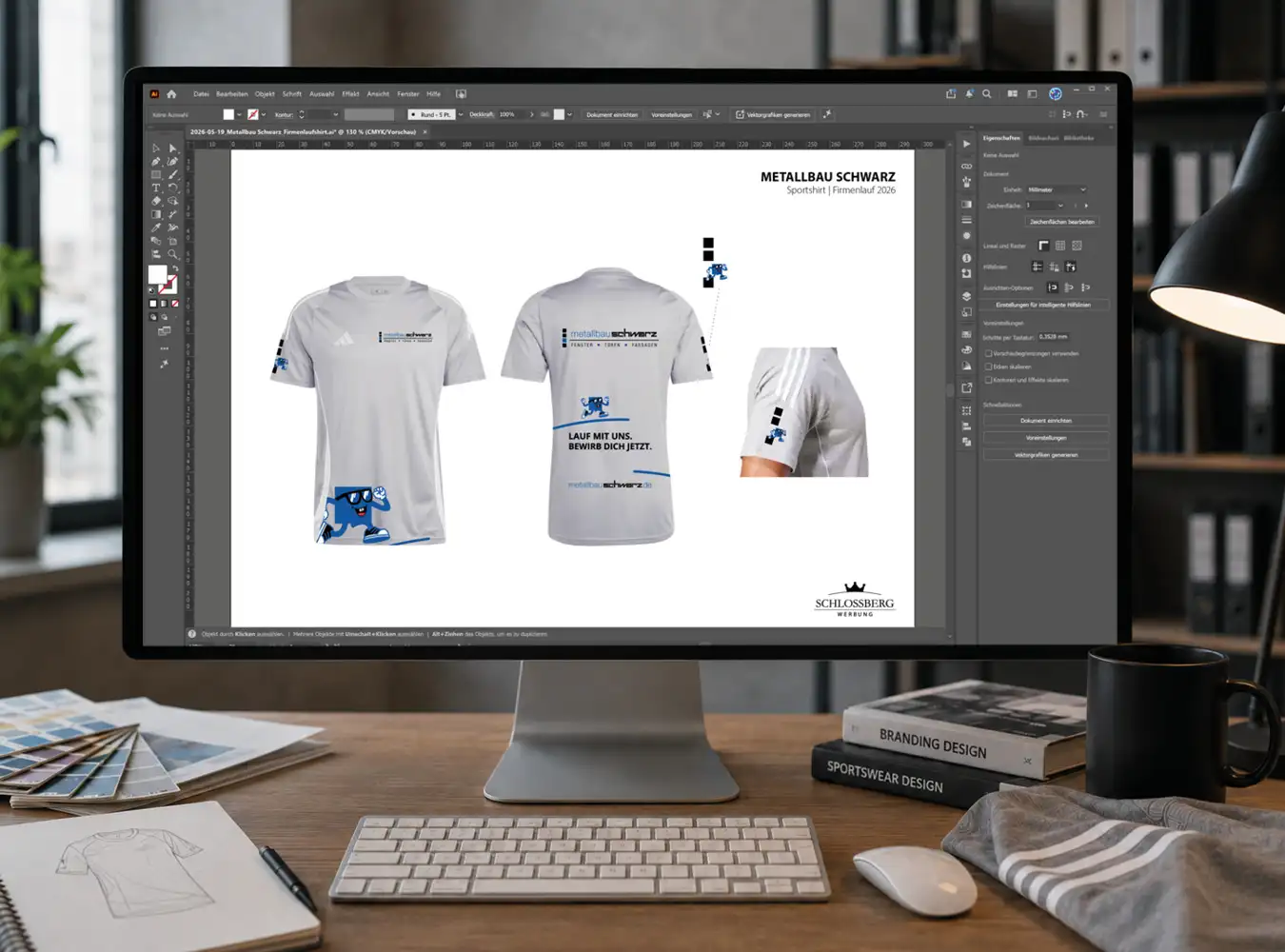The width and height of the screenshot is (1285, 952).
Task: Enable Konturen und Effekte skalieren checkbox
Action: [988, 380]
